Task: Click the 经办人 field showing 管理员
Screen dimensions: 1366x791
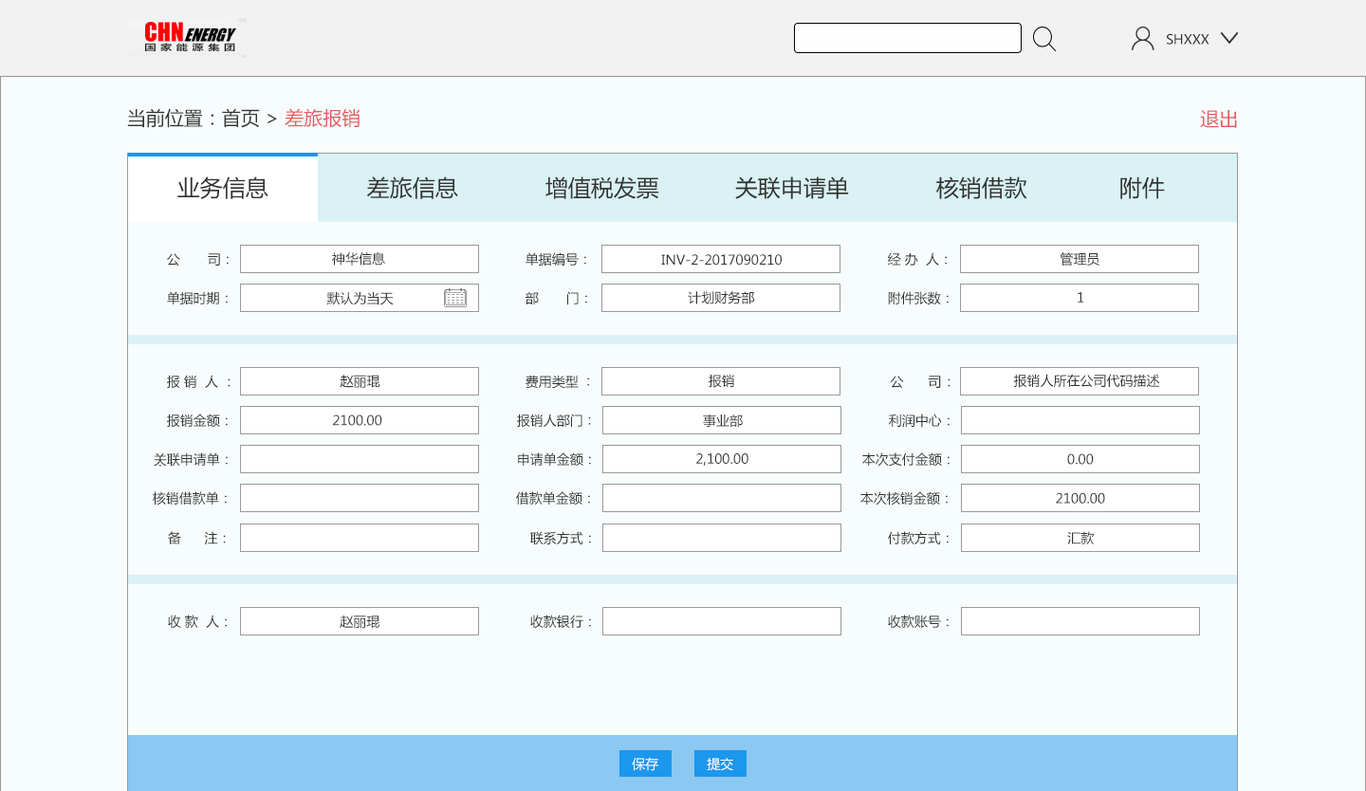Action: coord(1079,259)
